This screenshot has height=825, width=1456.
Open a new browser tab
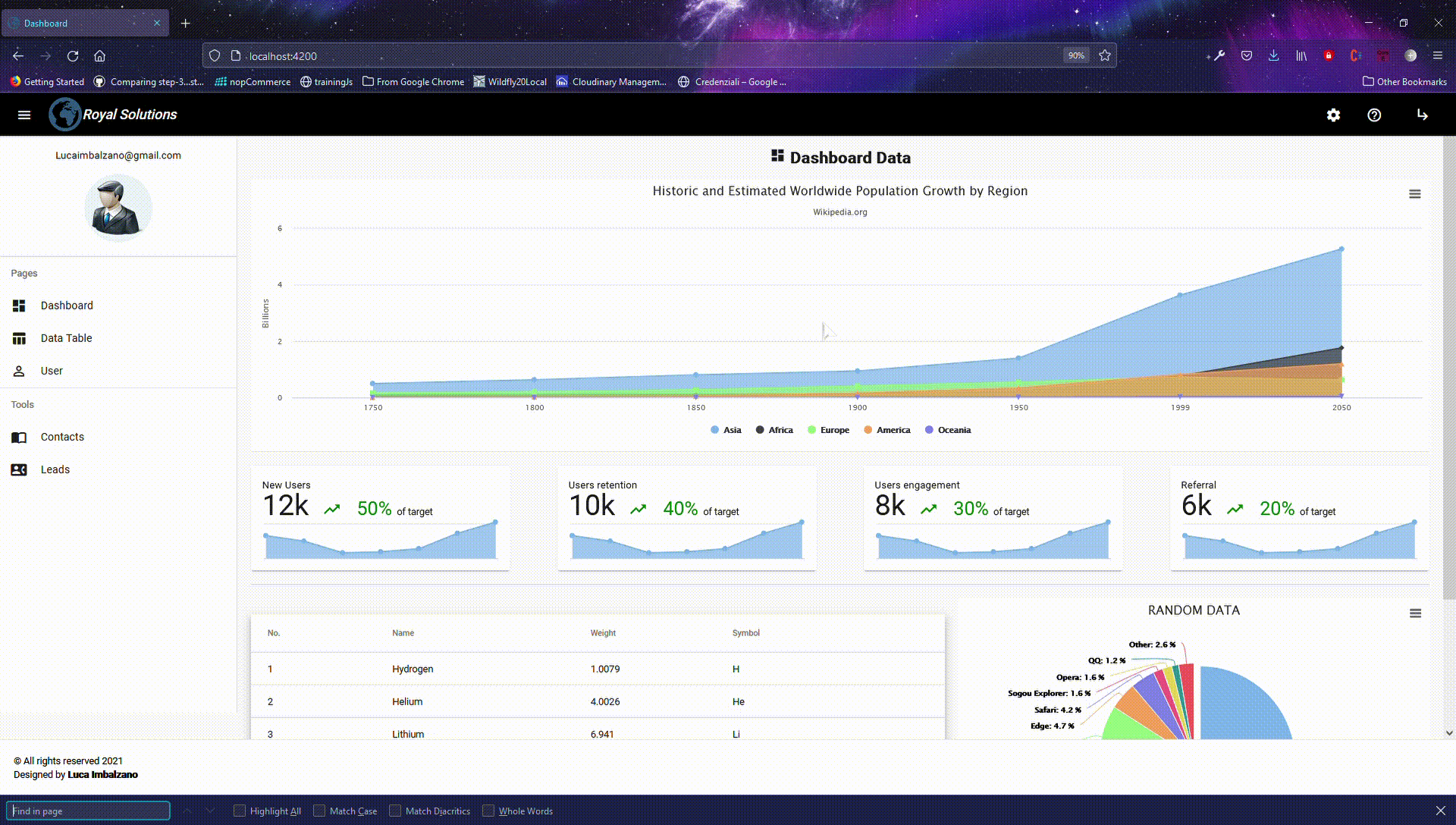186,24
